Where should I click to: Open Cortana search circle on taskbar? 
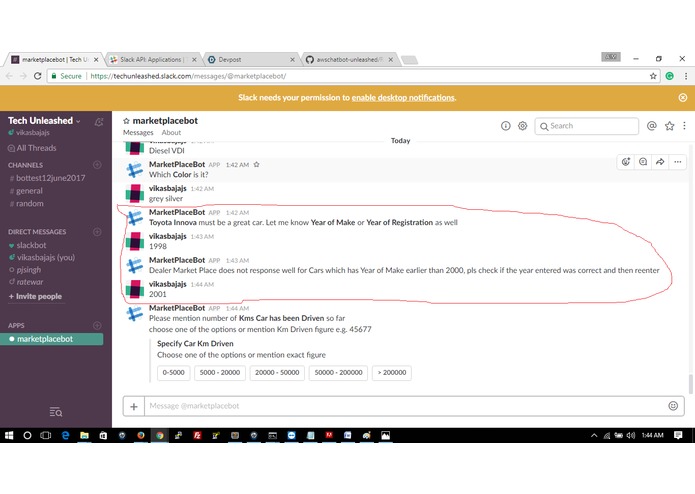(x=27, y=436)
